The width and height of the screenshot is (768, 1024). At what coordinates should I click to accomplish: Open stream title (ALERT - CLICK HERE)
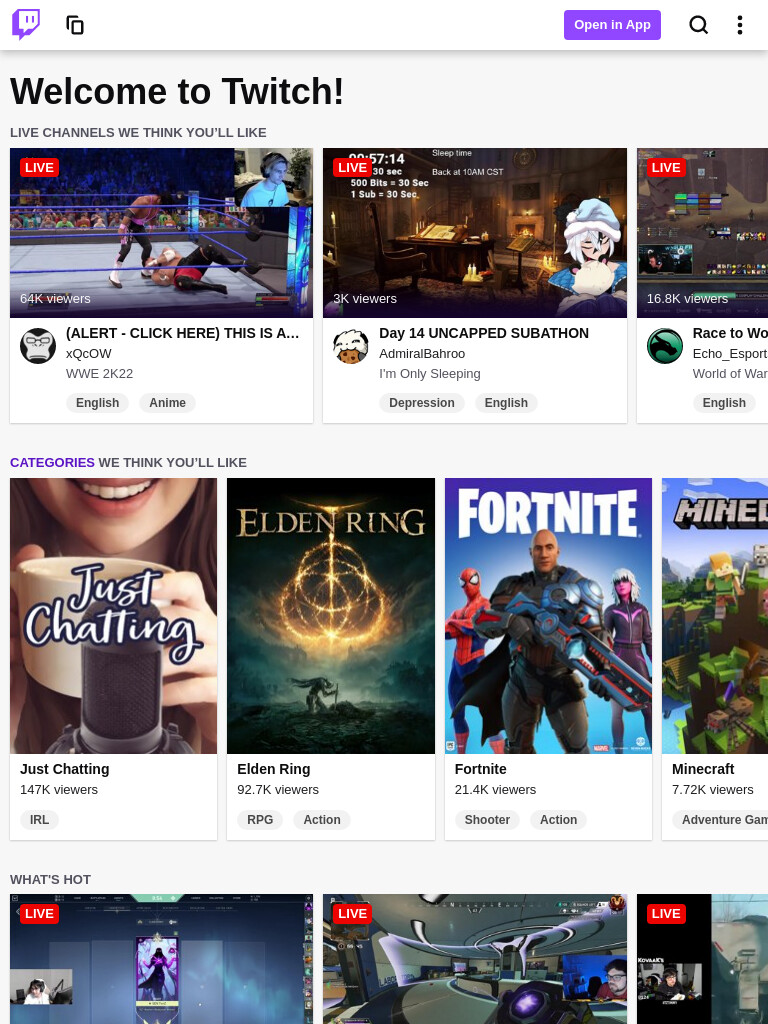[x=182, y=333]
